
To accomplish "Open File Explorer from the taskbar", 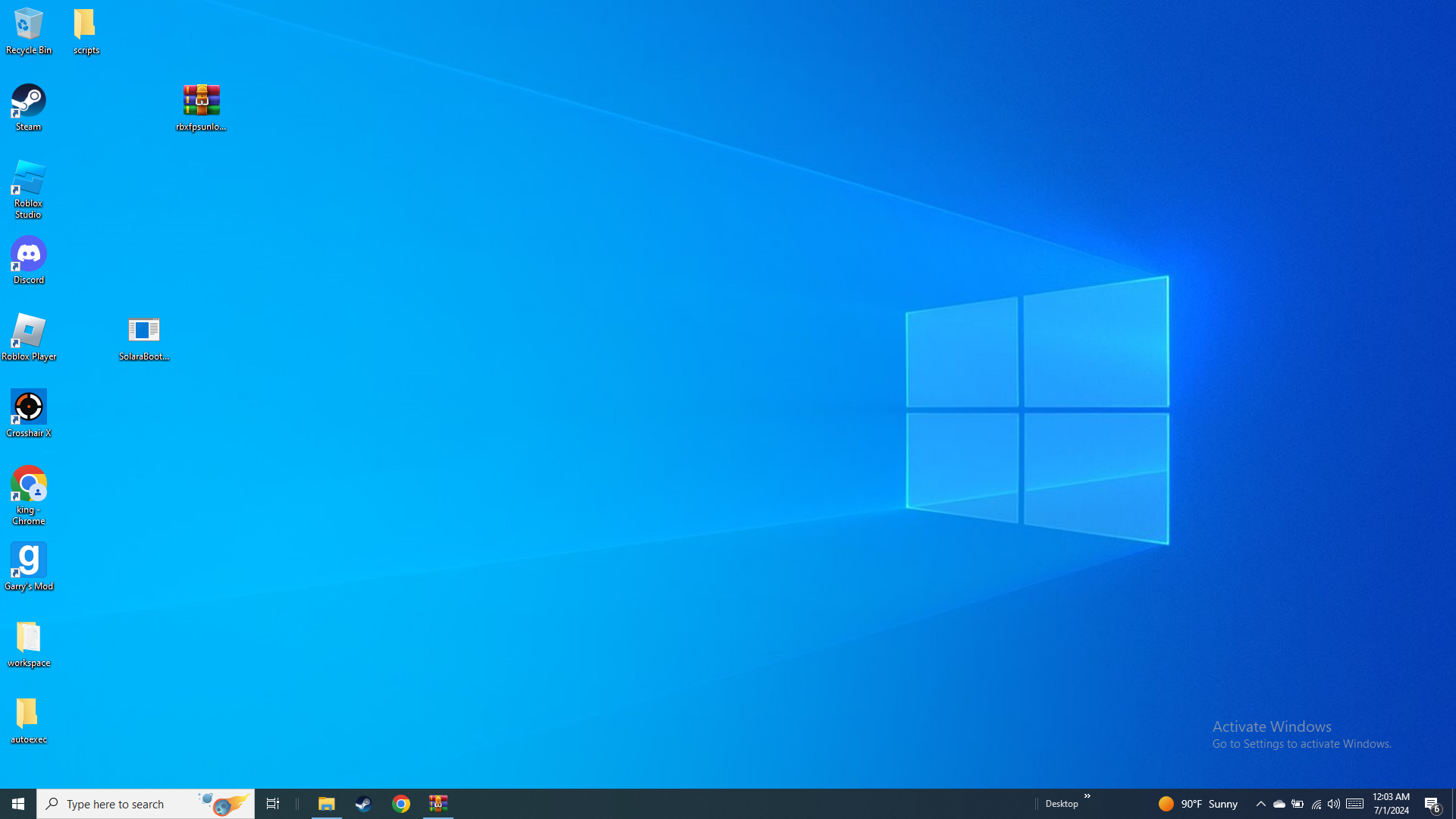I will [326, 804].
